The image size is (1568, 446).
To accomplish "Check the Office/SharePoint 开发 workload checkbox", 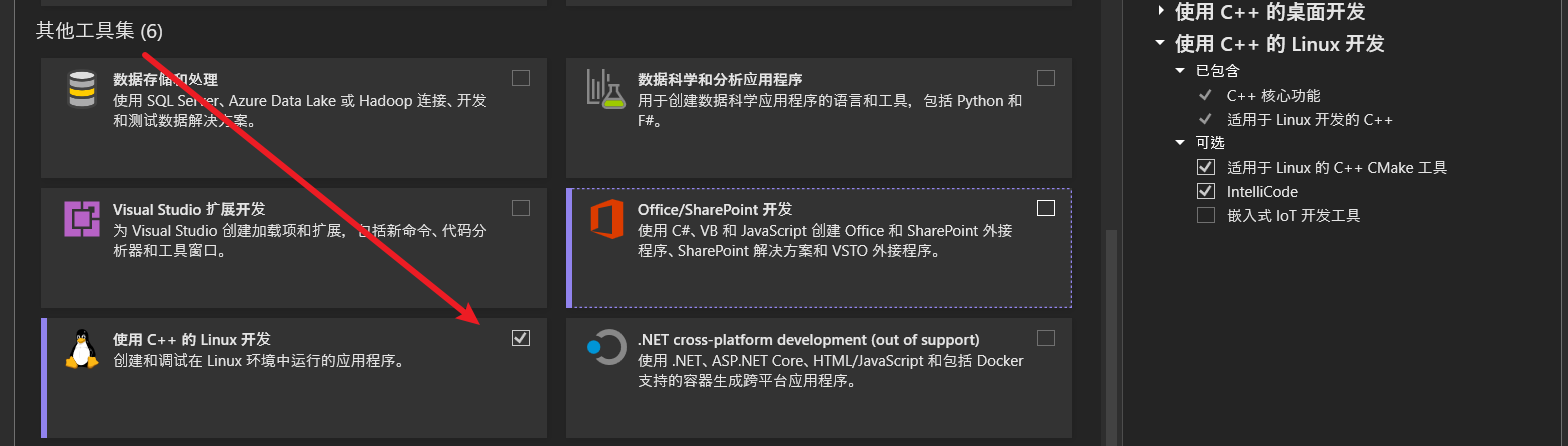I will coord(1045,208).
